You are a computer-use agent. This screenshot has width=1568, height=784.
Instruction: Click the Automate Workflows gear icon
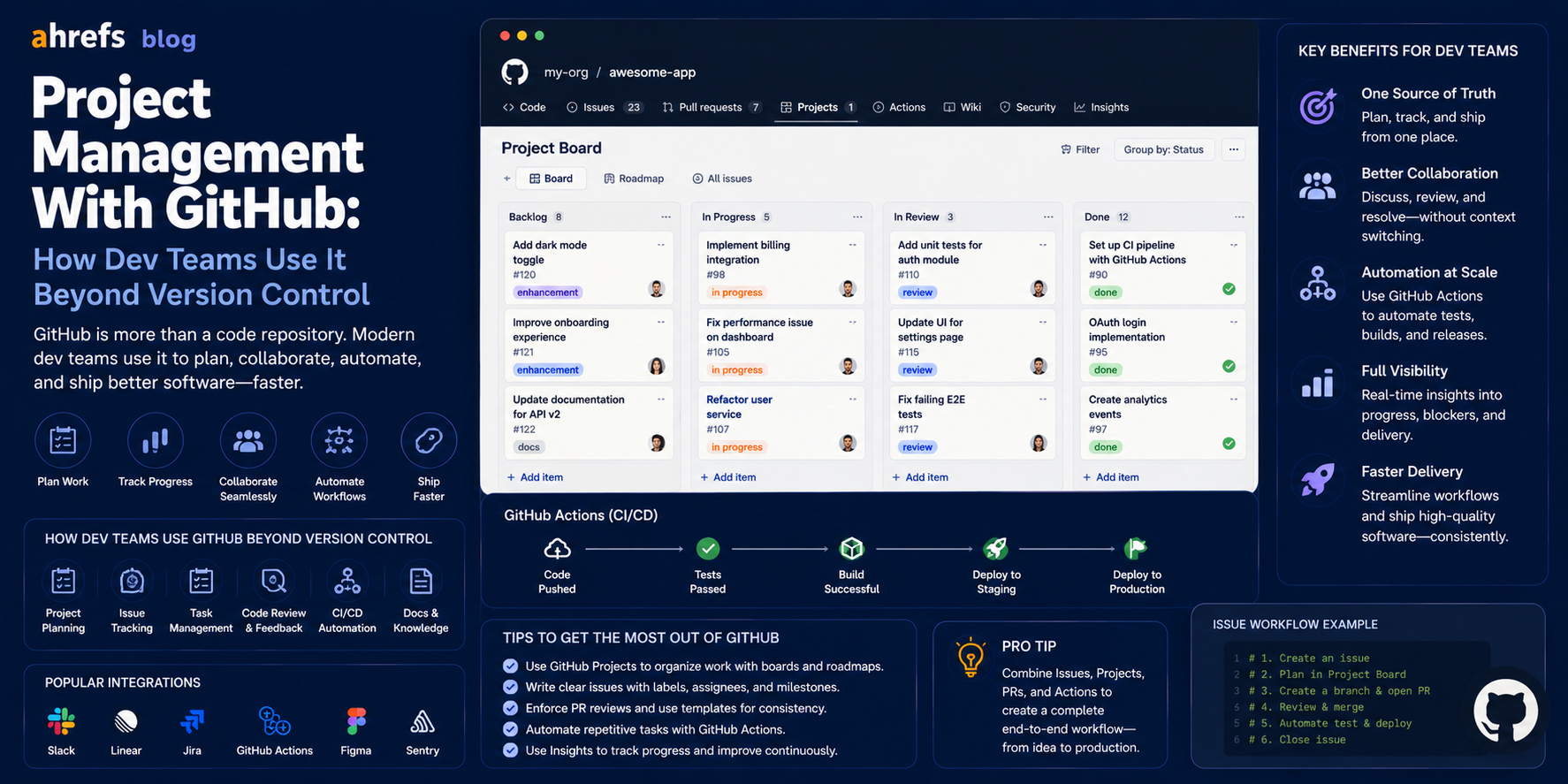click(339, 440)
